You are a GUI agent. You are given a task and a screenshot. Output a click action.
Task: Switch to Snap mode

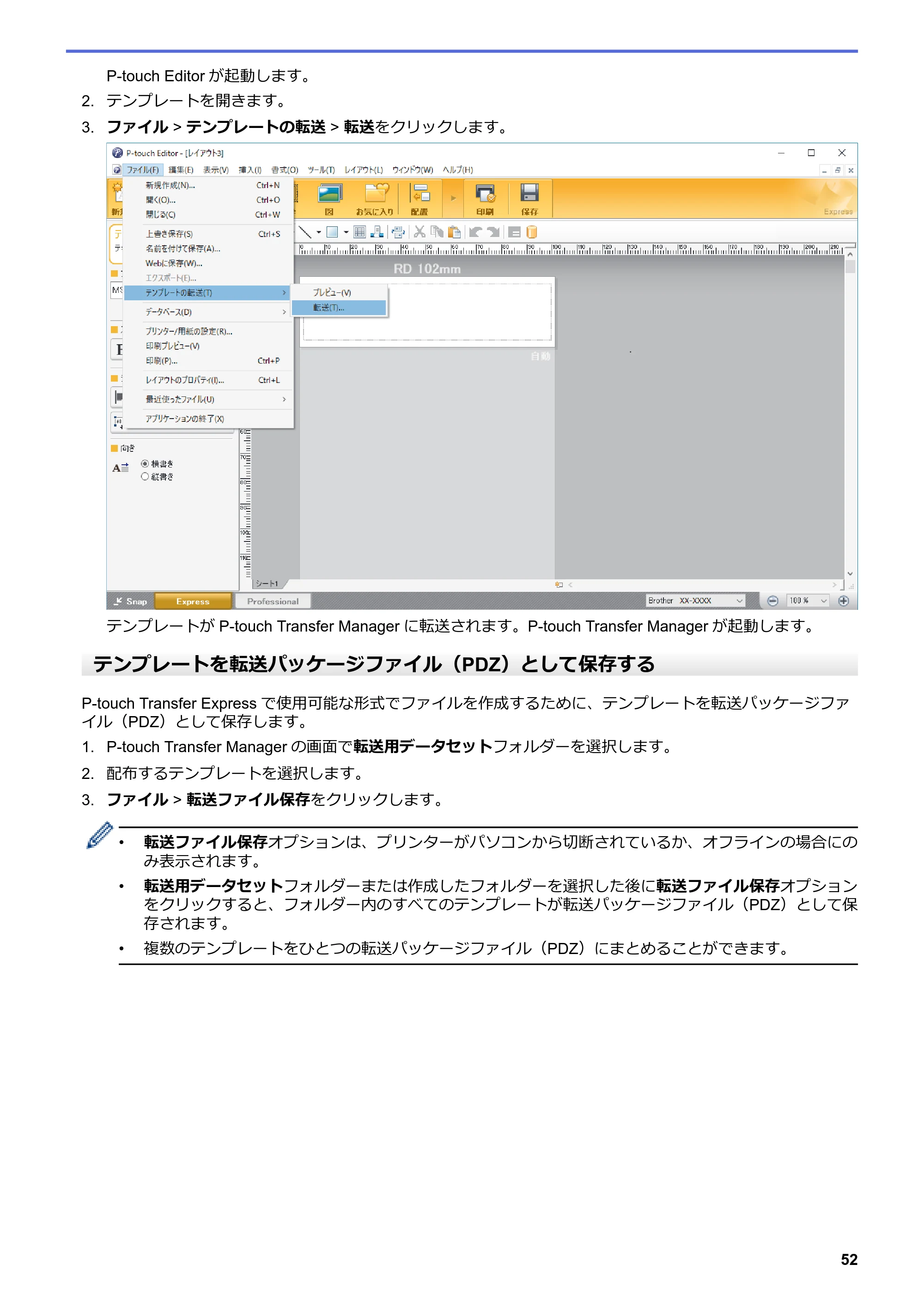[x=130, y=602]
